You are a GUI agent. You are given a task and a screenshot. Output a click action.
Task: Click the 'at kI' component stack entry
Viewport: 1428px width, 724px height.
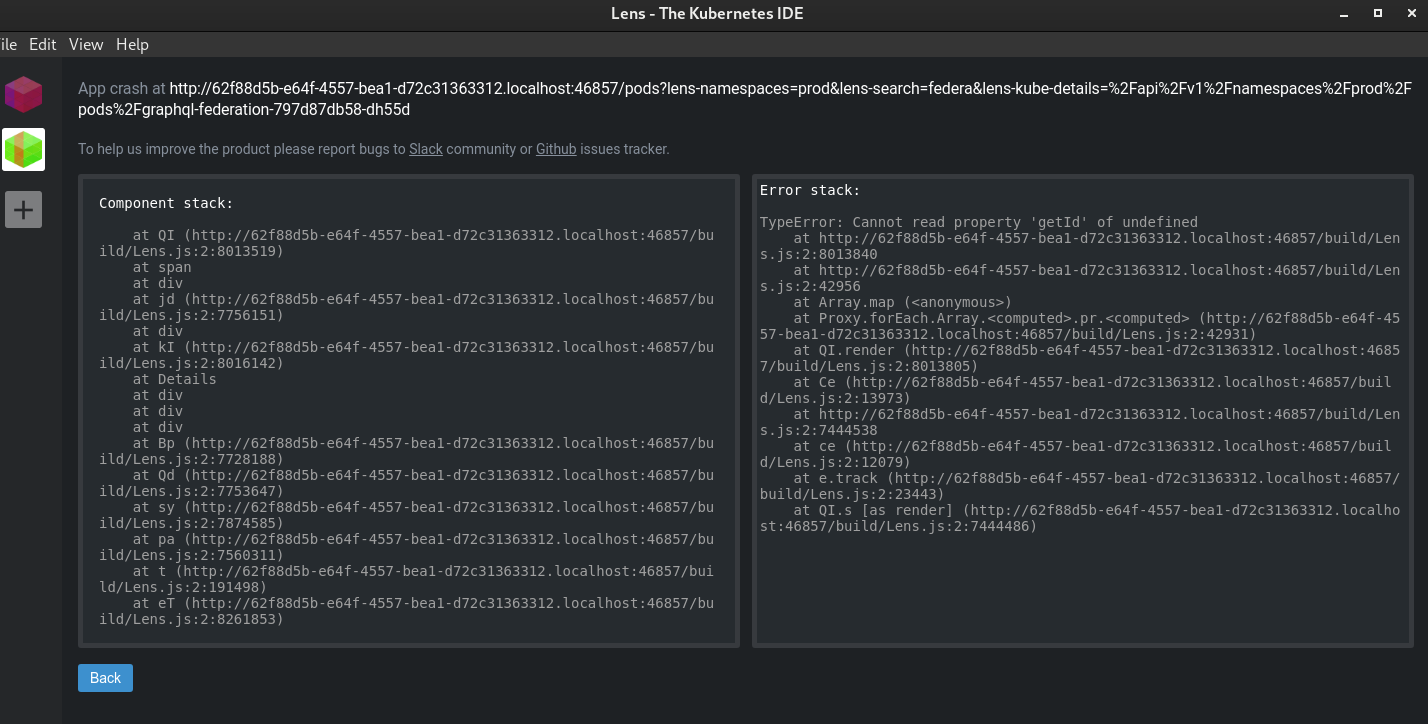coord(407,355)
